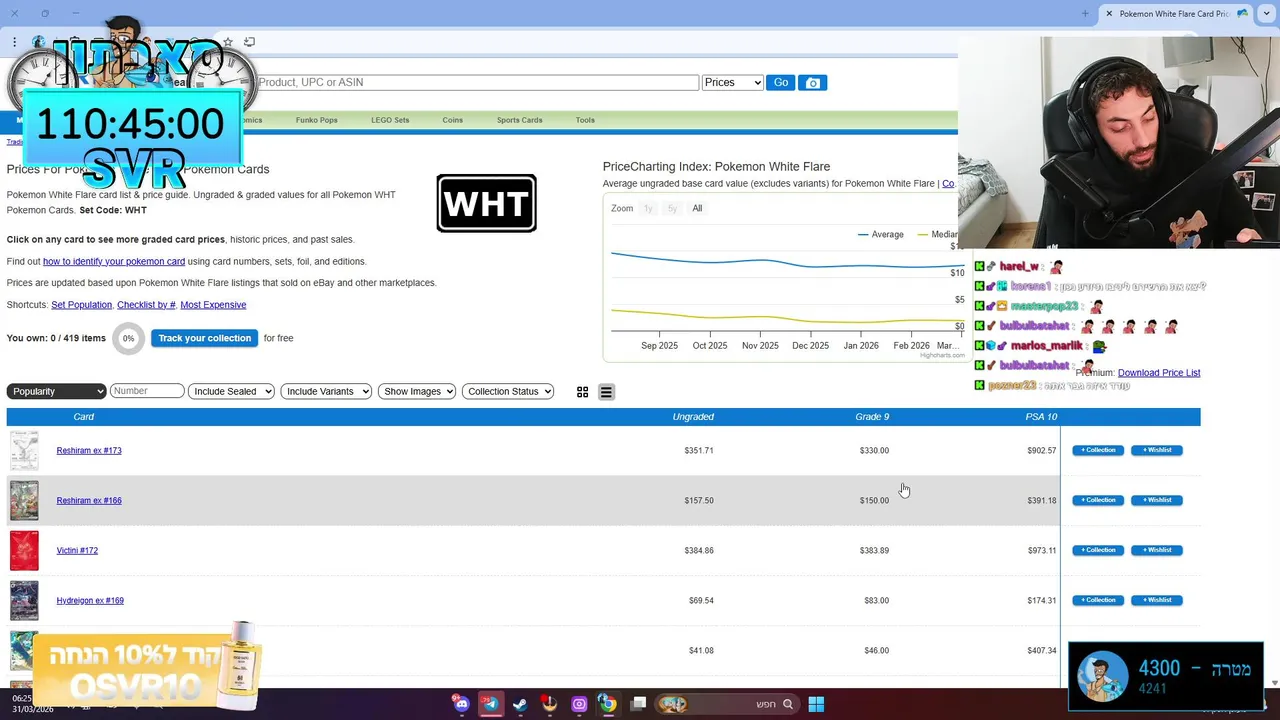Screen dimensions: 1280x720
Task: Open the Set Population shortcut link
Action: (x=81, y=305)
